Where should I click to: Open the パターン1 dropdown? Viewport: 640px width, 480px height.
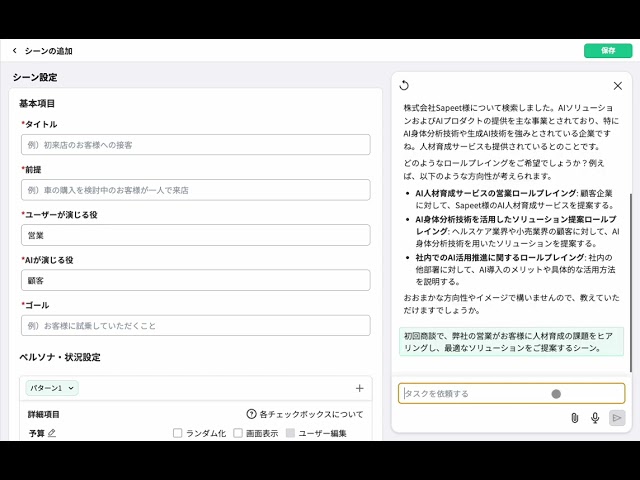coord(52,388)
